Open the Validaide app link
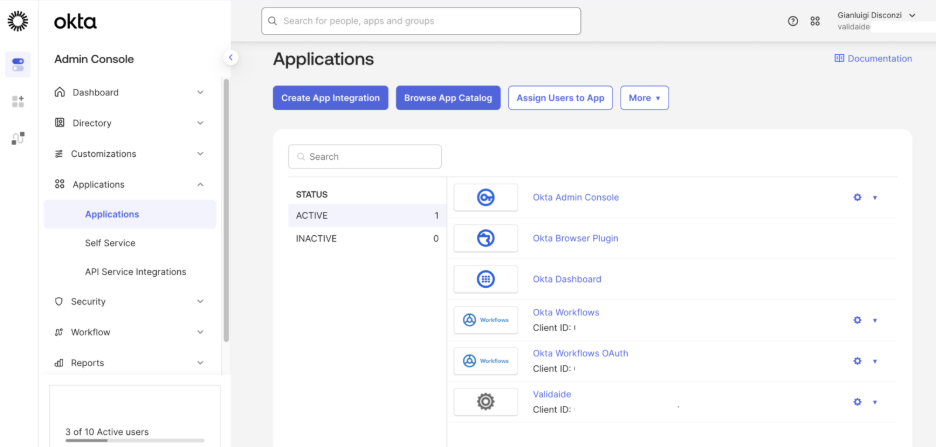Image resolution: width=936 pixels, height=447 pixels. pos(552,394)
